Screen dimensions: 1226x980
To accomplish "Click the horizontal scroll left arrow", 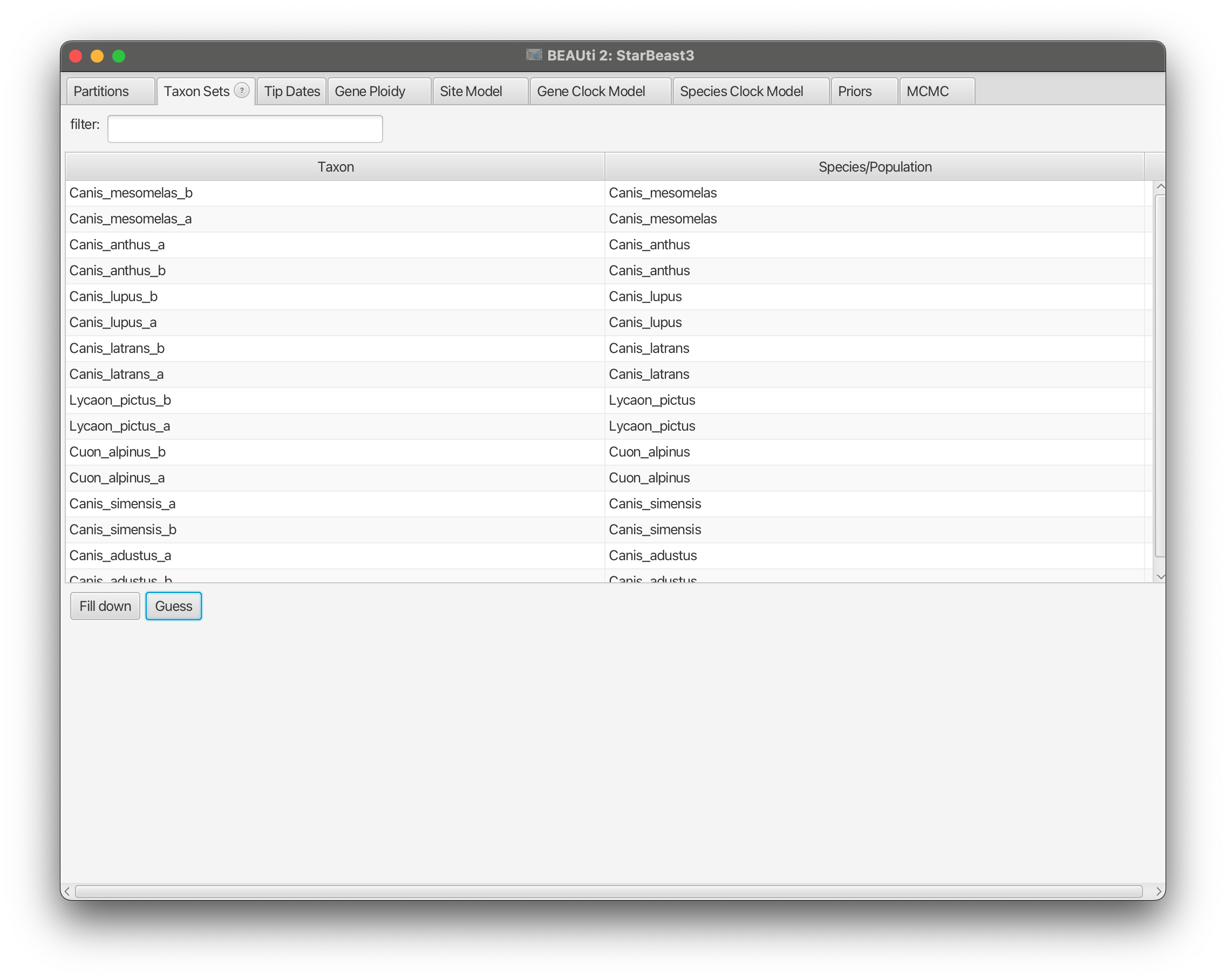I will coord(67,891).
